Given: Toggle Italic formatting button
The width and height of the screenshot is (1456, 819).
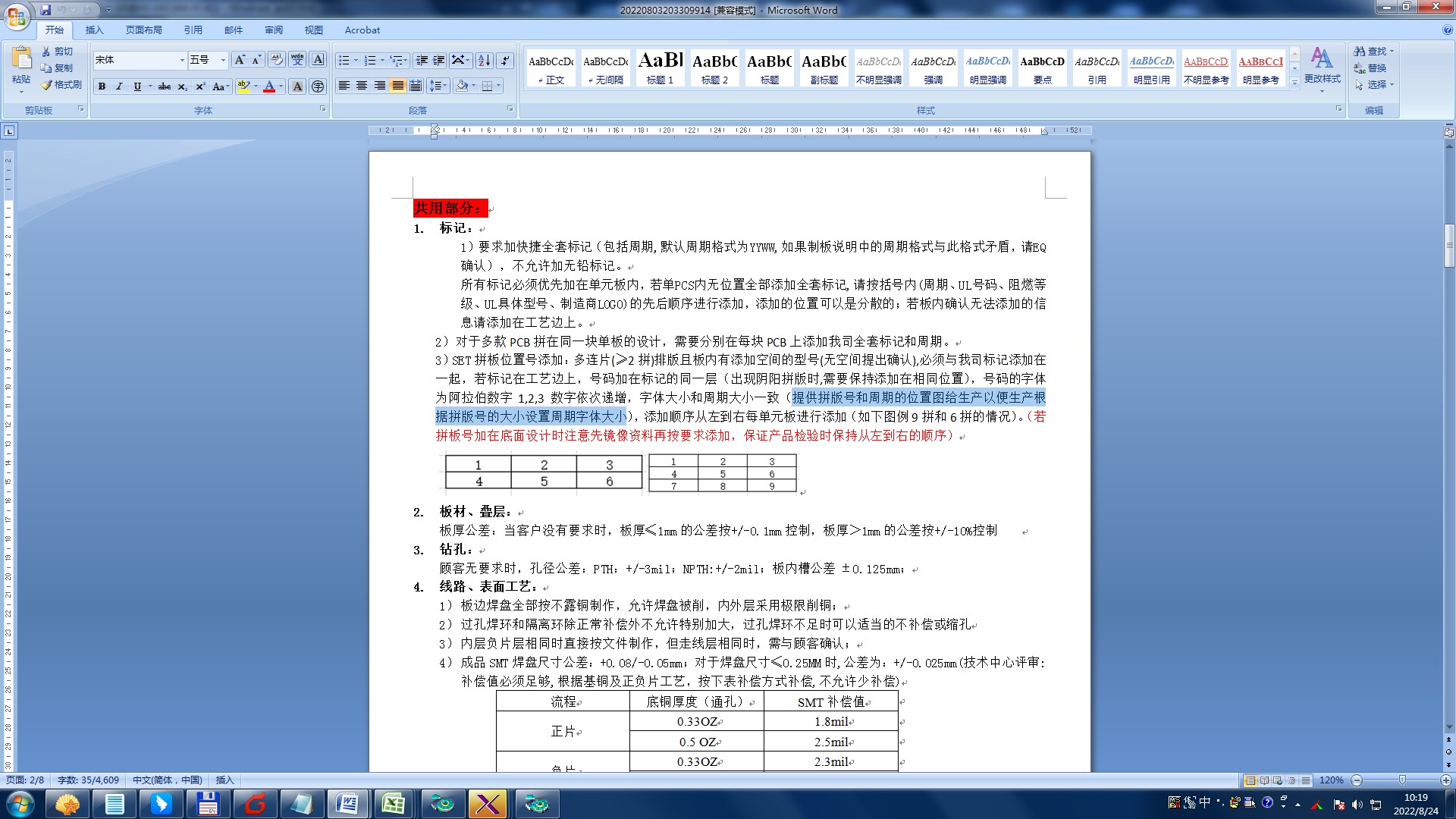Looking at the screenshot, I should pos(119,86).
